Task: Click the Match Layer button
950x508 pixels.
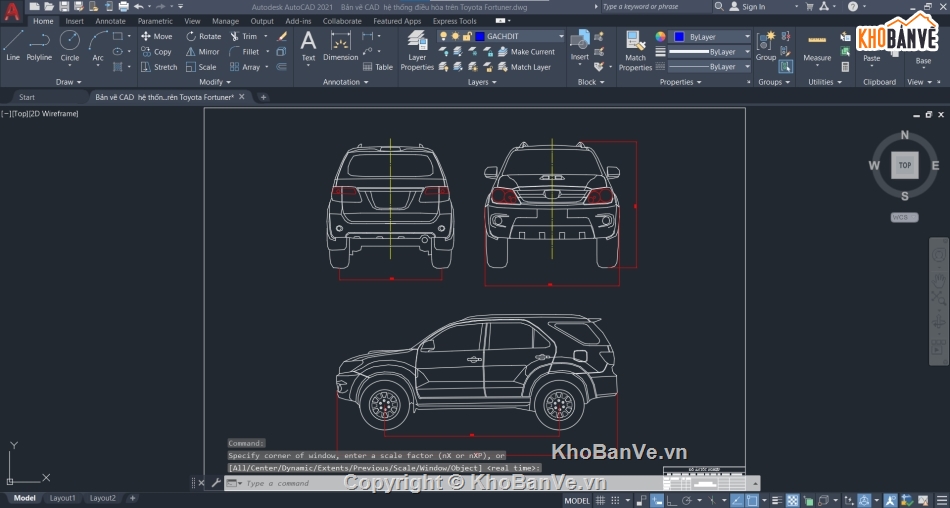Action: (525, 67)
